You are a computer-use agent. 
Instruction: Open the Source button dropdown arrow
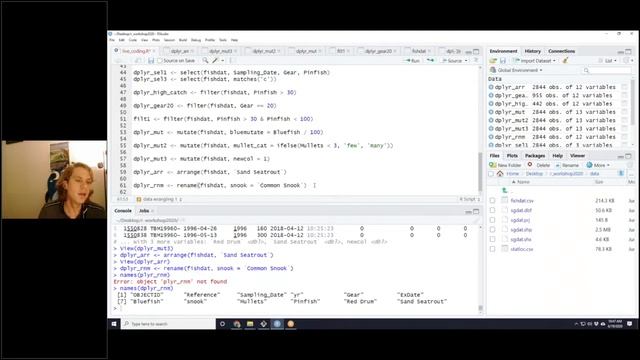click(466, 61)
